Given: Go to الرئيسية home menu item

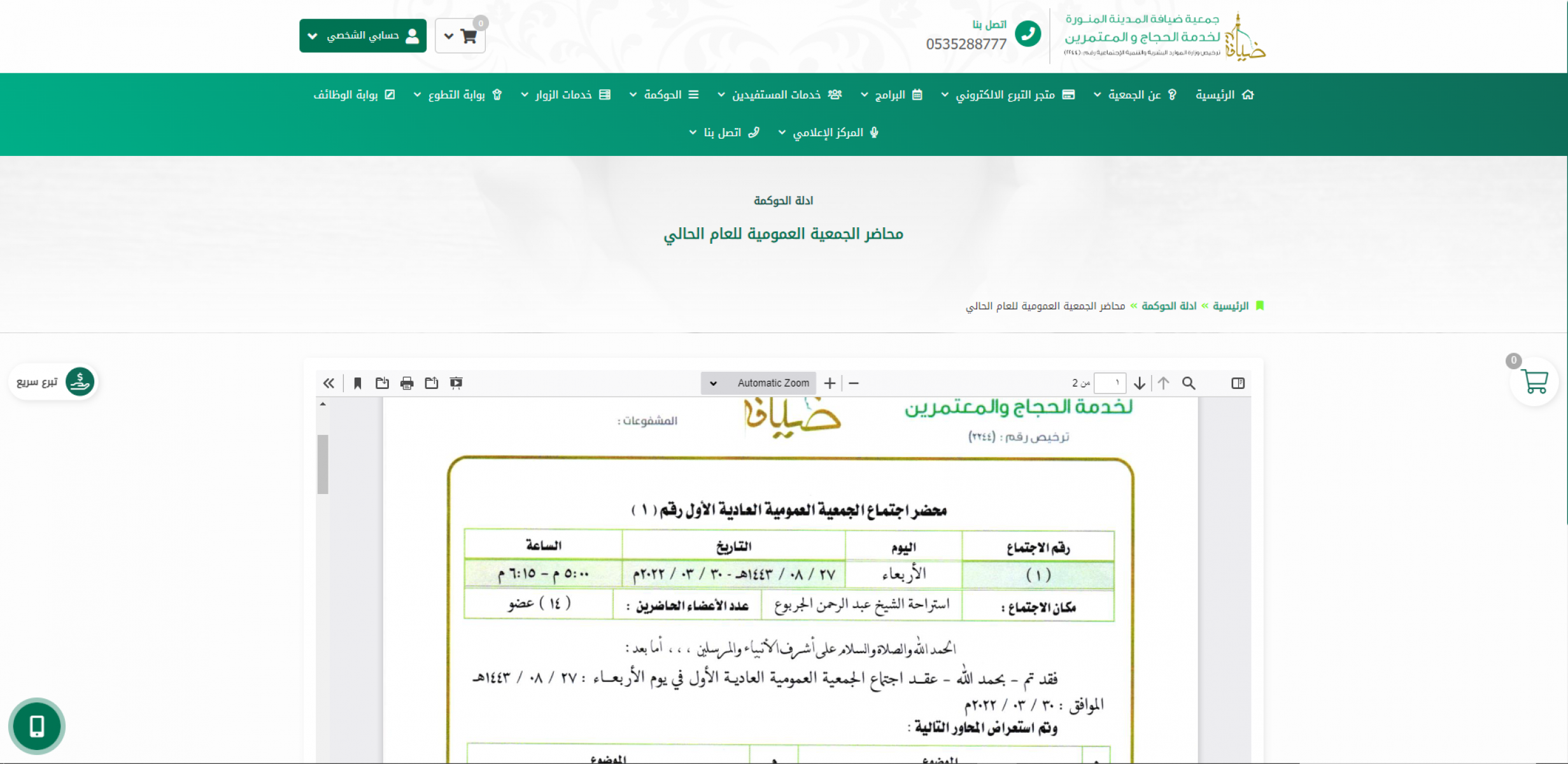Looking at the screenshot, I should tap(1224, 95).
